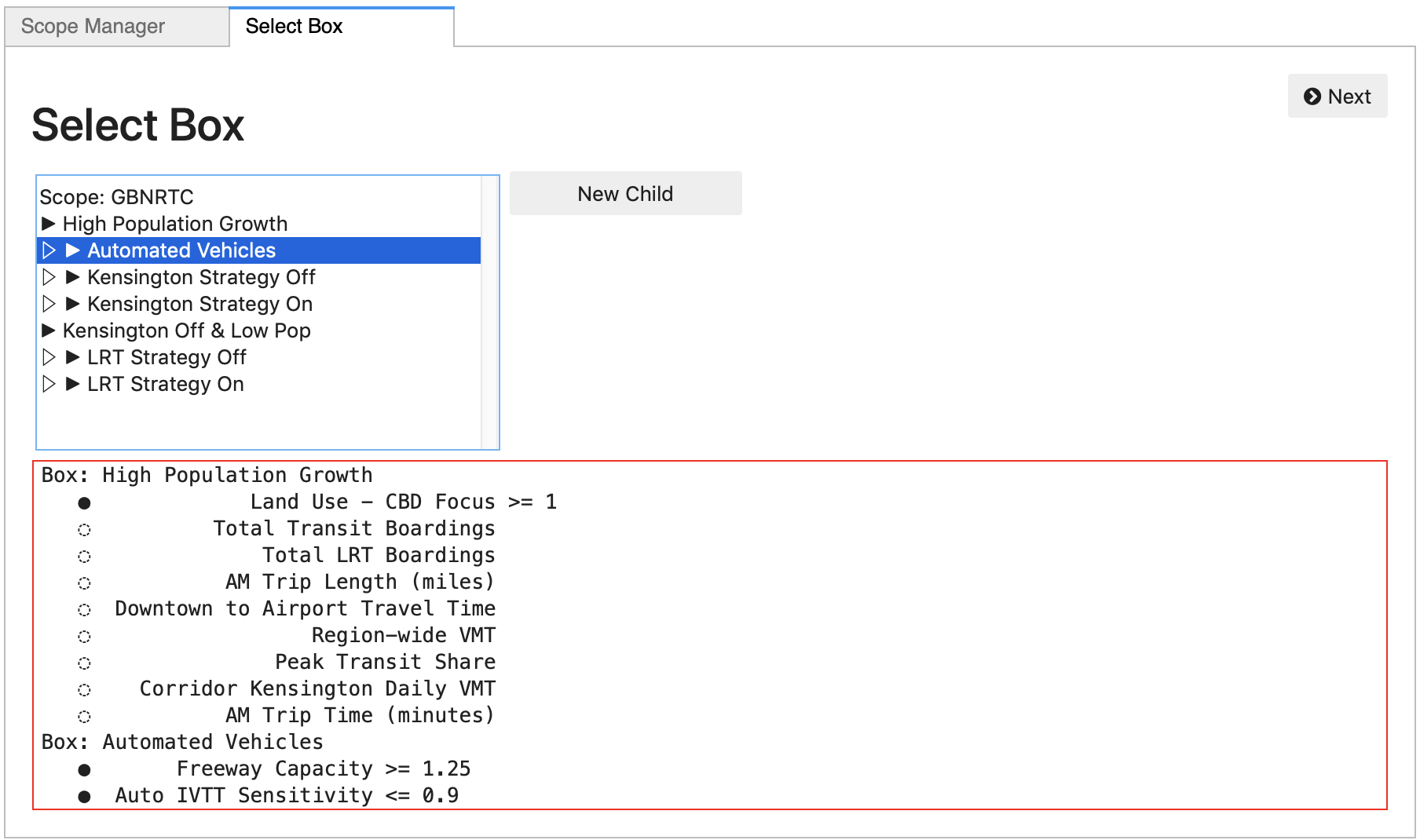Select the LRT Strategy Off list entry

click(167, 357)
